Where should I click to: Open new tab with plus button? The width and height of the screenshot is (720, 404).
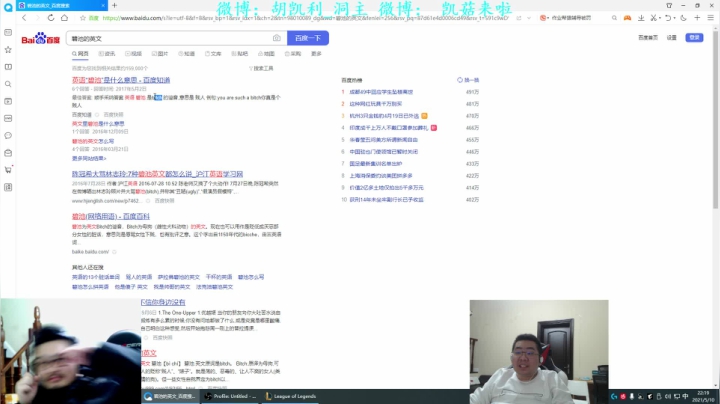(114, 6)
